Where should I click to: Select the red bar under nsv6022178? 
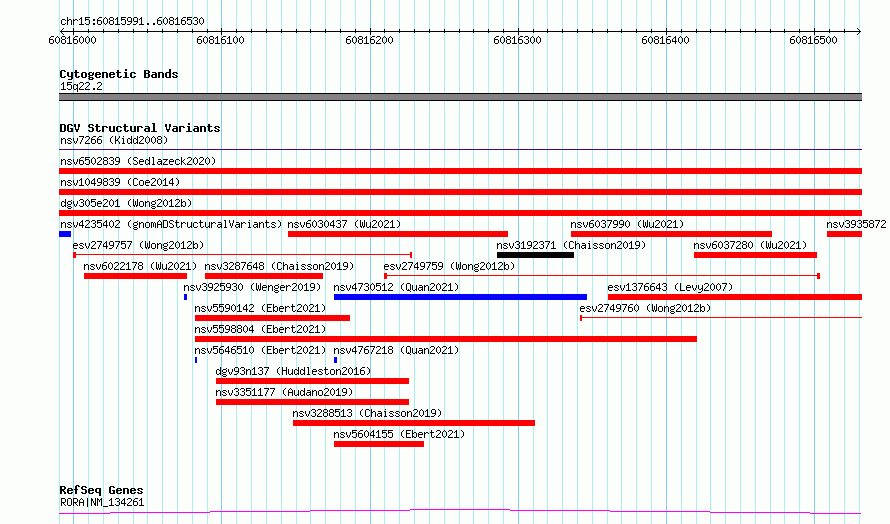point(136,276)
